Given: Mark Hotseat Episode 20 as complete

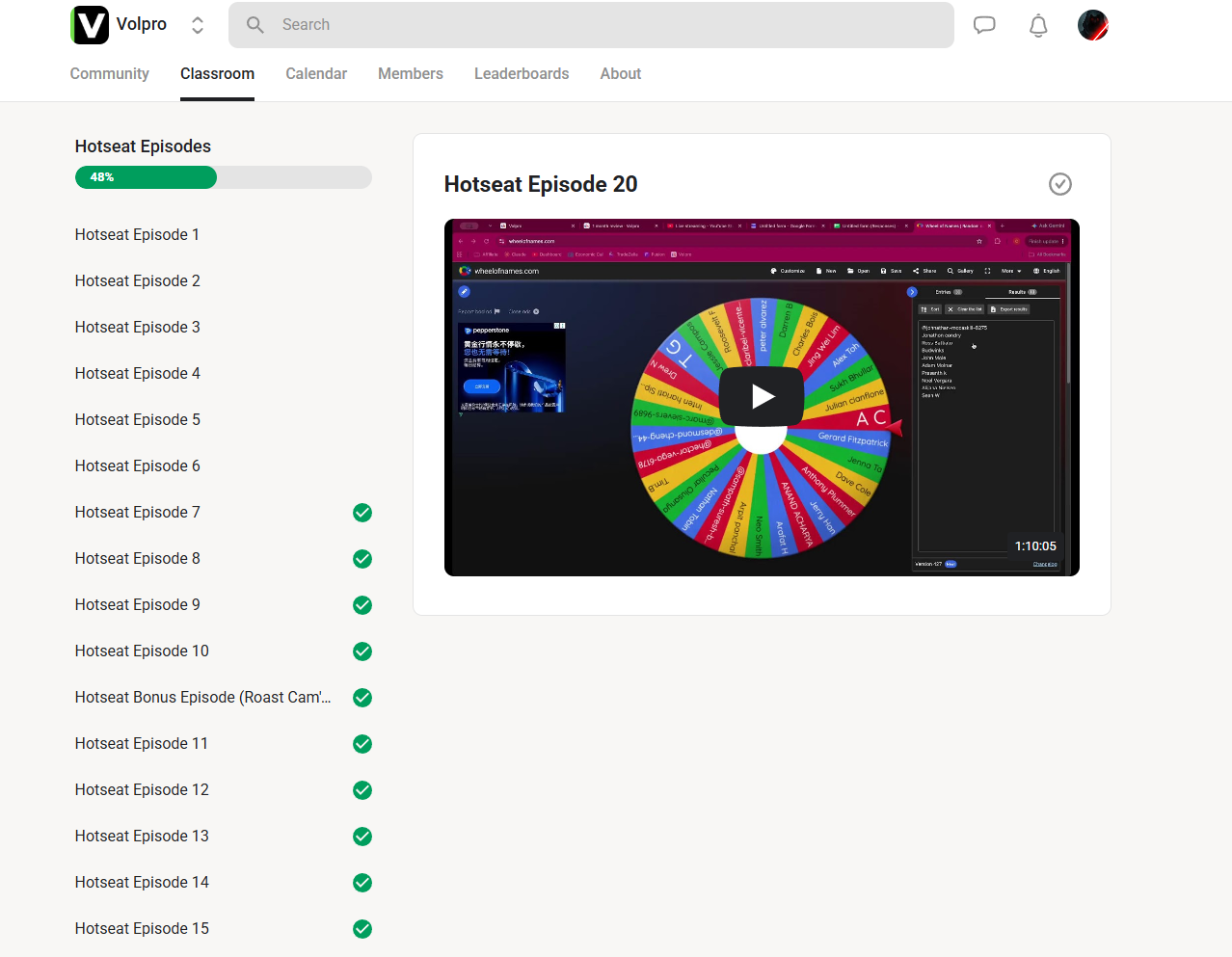Looking at the screenshot, I should (x=1060, y=184).
